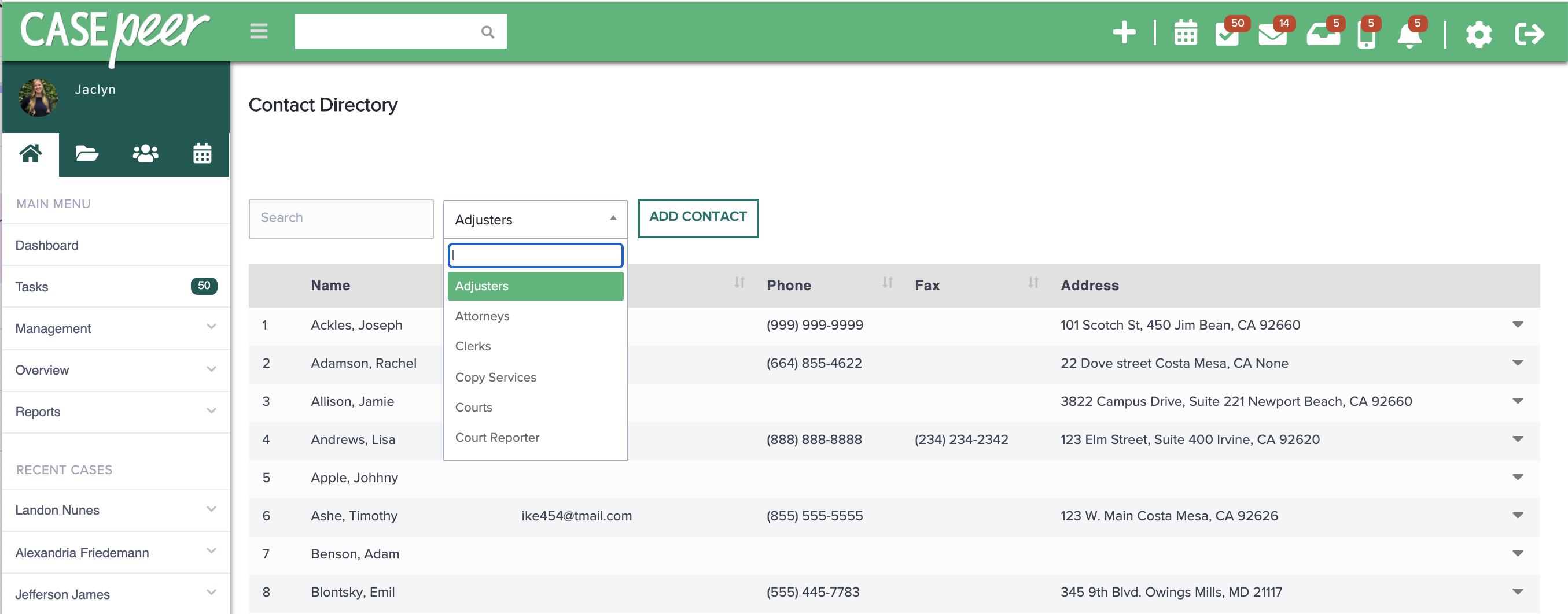Sort using the arrows left of Fax

click(888, 282)
